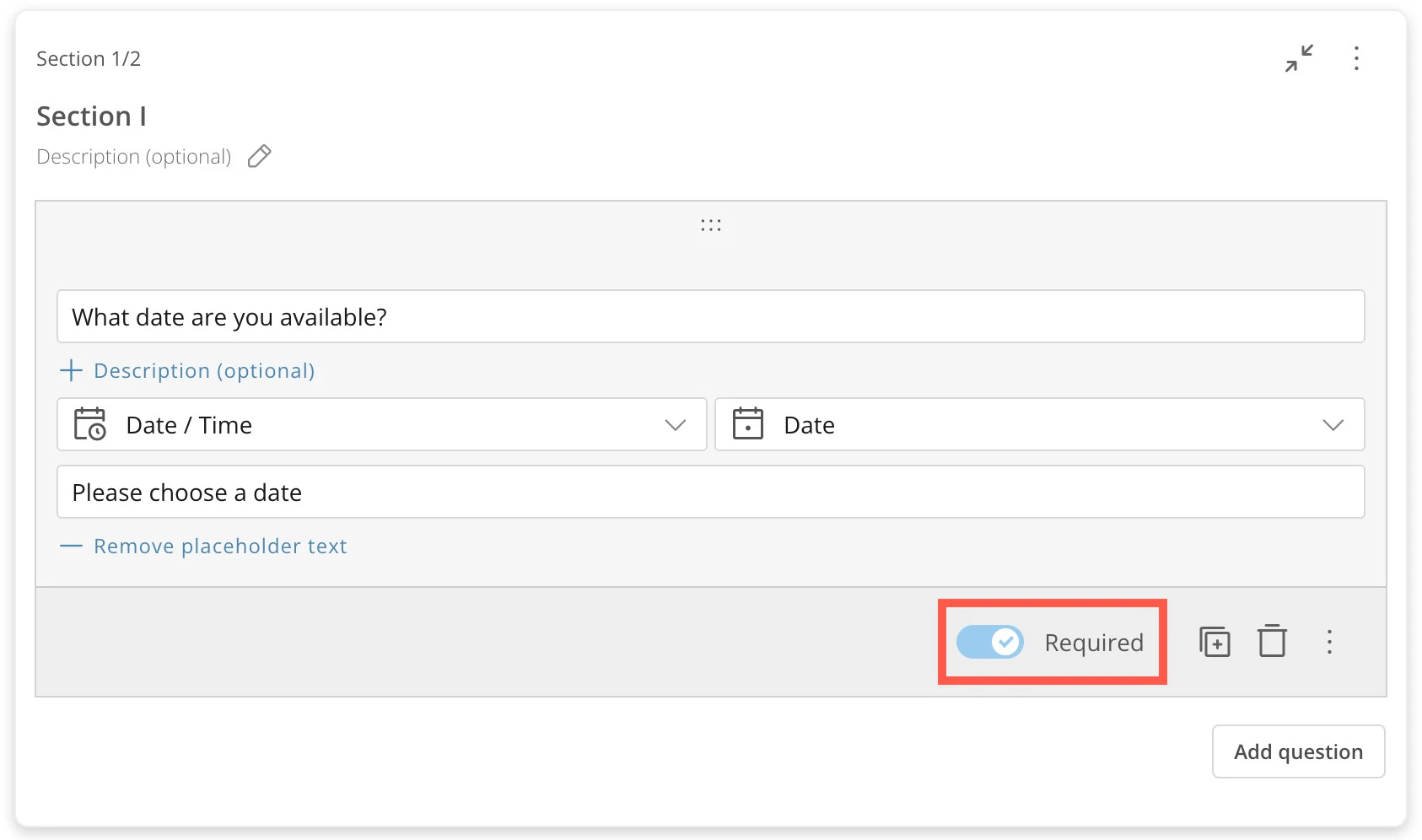
Task: Click the Add question button
Action: click(x=1299, y=751)
